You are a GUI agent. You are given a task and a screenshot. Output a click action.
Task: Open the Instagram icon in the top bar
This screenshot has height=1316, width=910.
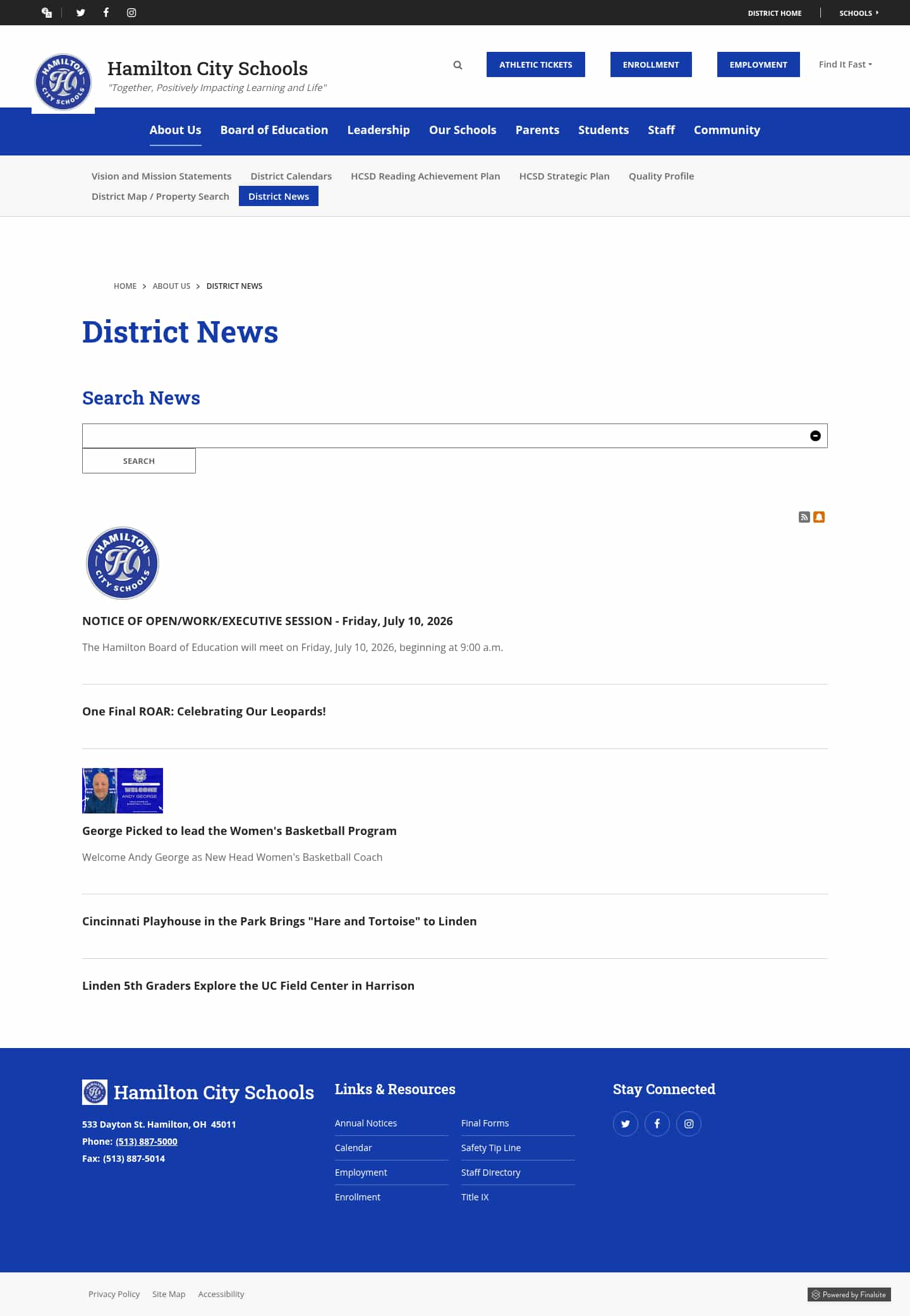coord(131,13)
